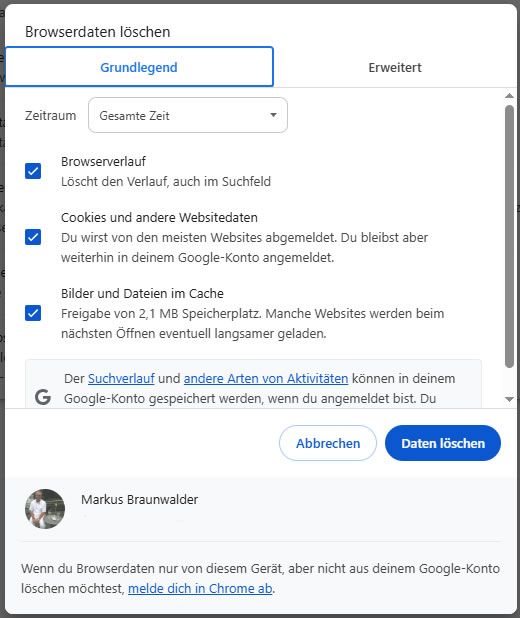Open the Gesamte Zeit time range dropdown

pos(188,115)
